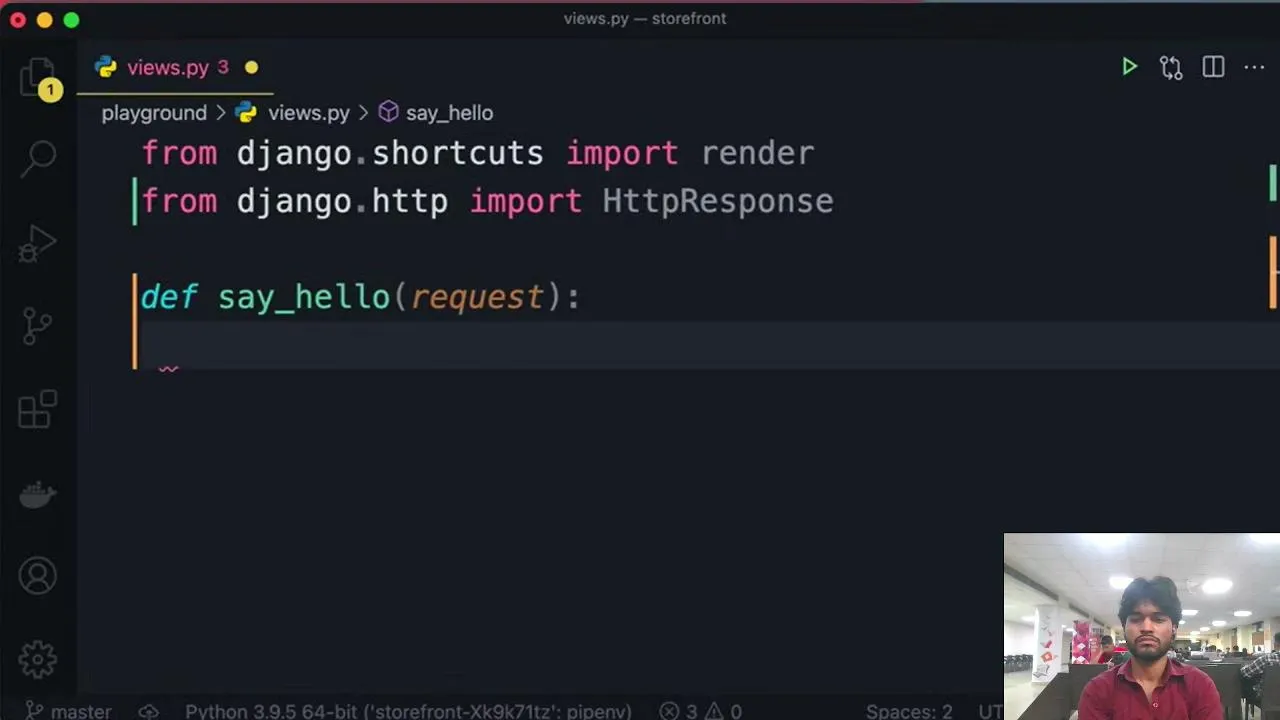Click request parameter in function definition
This screenshot has height=720, width=1280.
point(477,297)
